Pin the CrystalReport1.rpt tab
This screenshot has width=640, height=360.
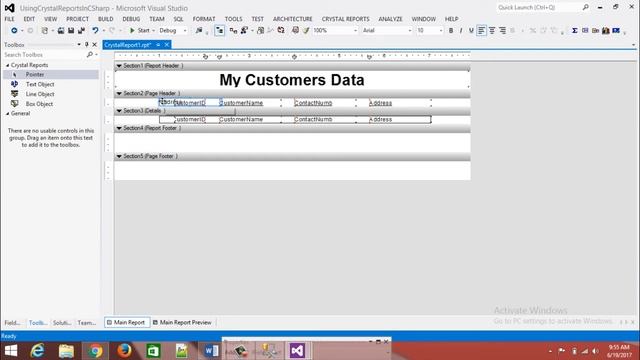158,45
